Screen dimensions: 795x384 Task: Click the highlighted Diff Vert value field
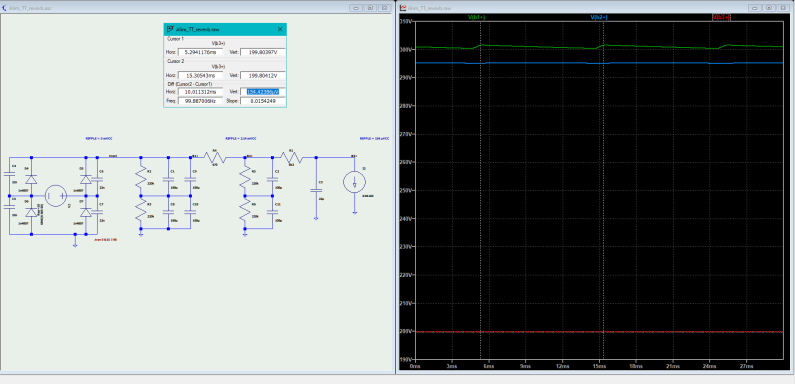click(262, 92)
